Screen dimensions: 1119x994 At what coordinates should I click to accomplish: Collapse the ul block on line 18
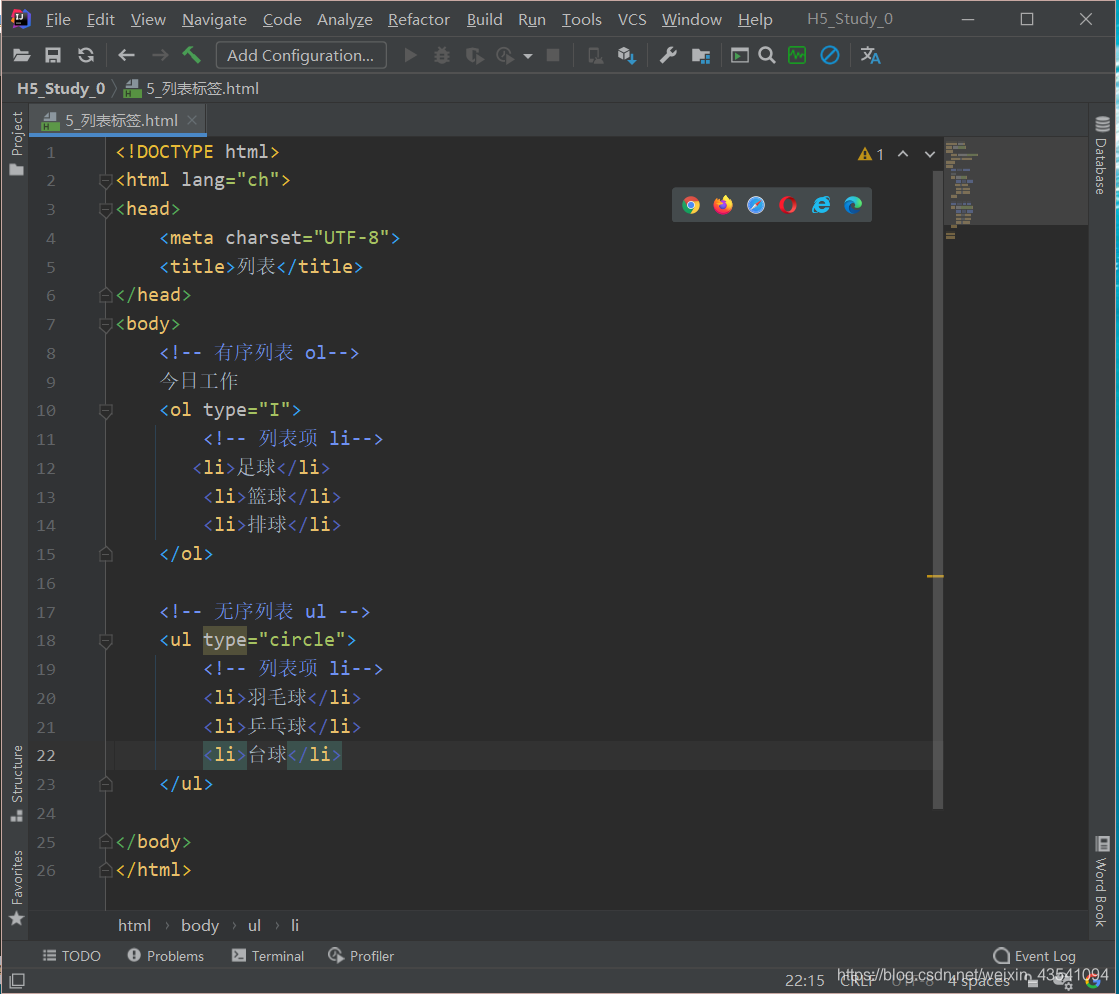[x=106, y=641]
